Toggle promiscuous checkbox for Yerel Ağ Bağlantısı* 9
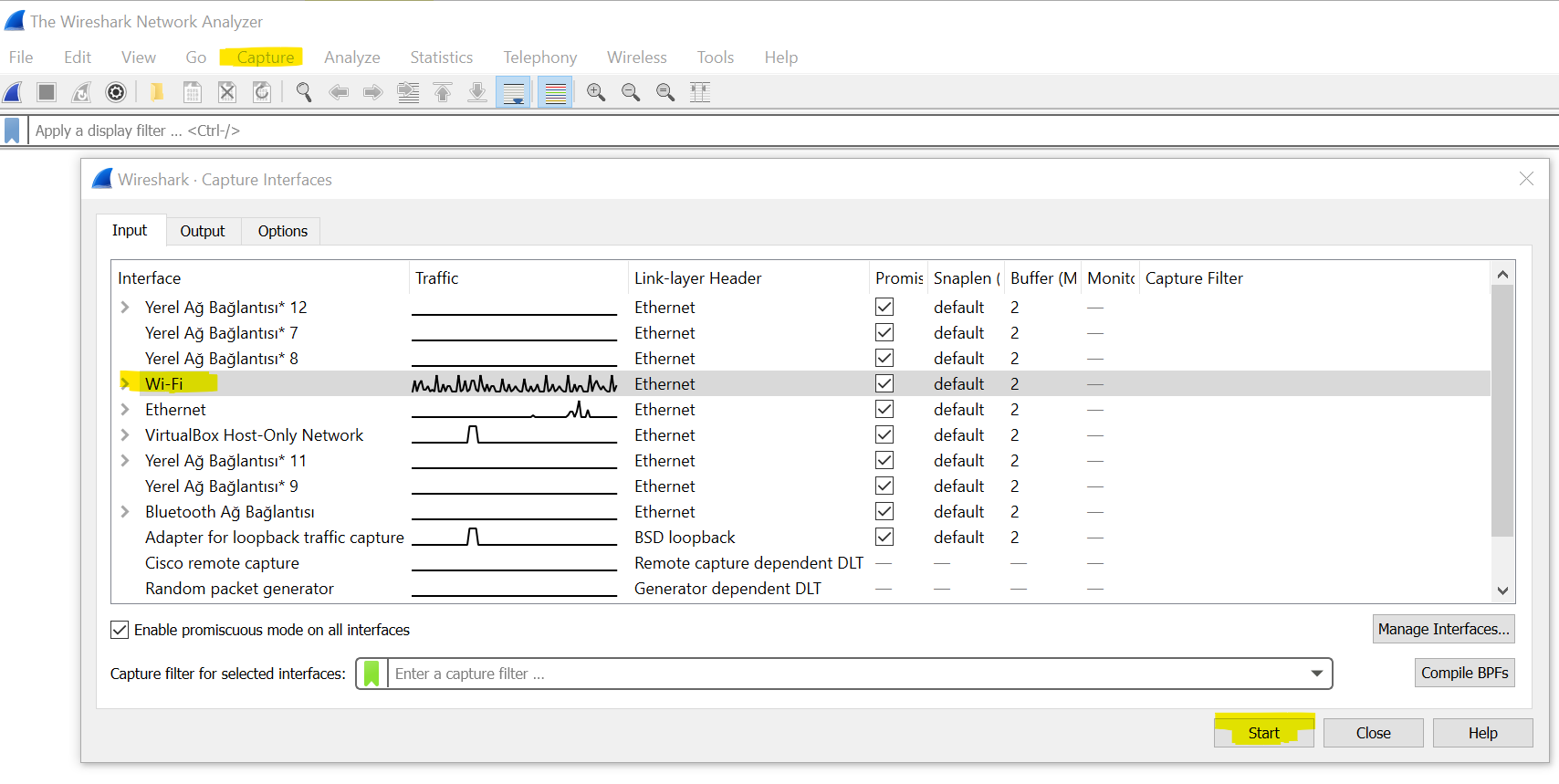 pos(884,486)
